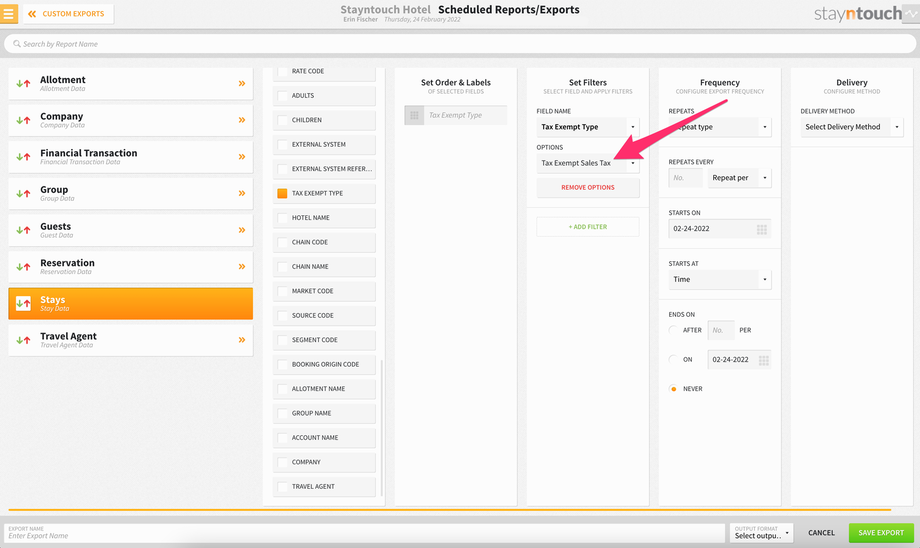
Task: Open the hamburger main menu
Action: pos(9,13)
